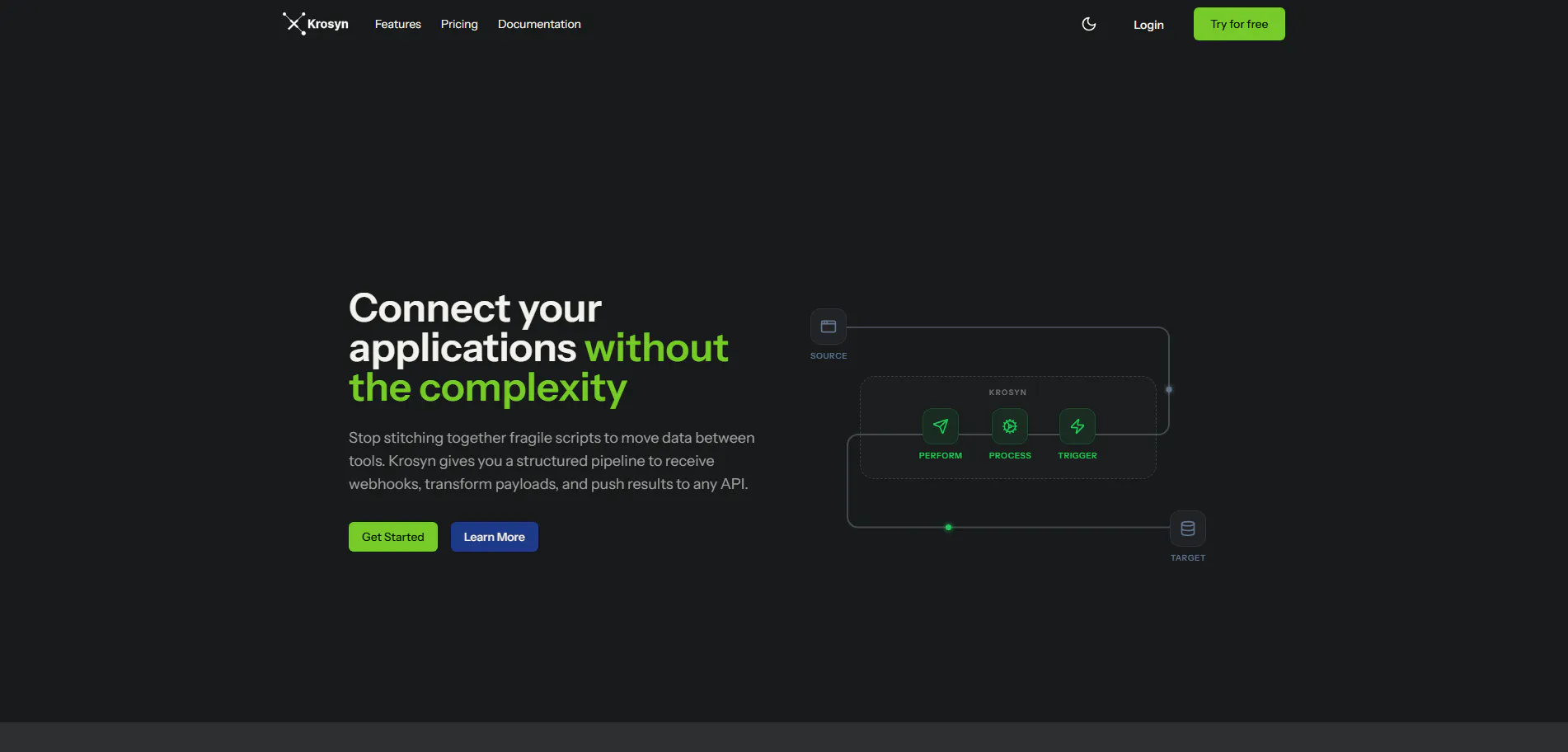Click the TRIGGER label text
This screenshot has width=1568, height=752.
(1077, 456)
